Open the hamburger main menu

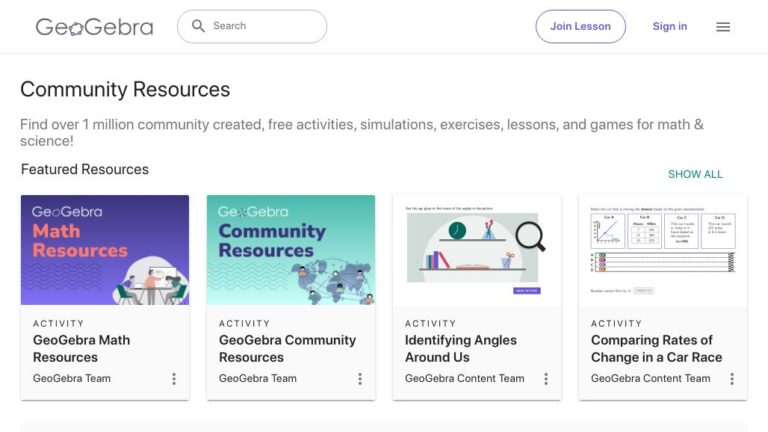pos(723,26)
